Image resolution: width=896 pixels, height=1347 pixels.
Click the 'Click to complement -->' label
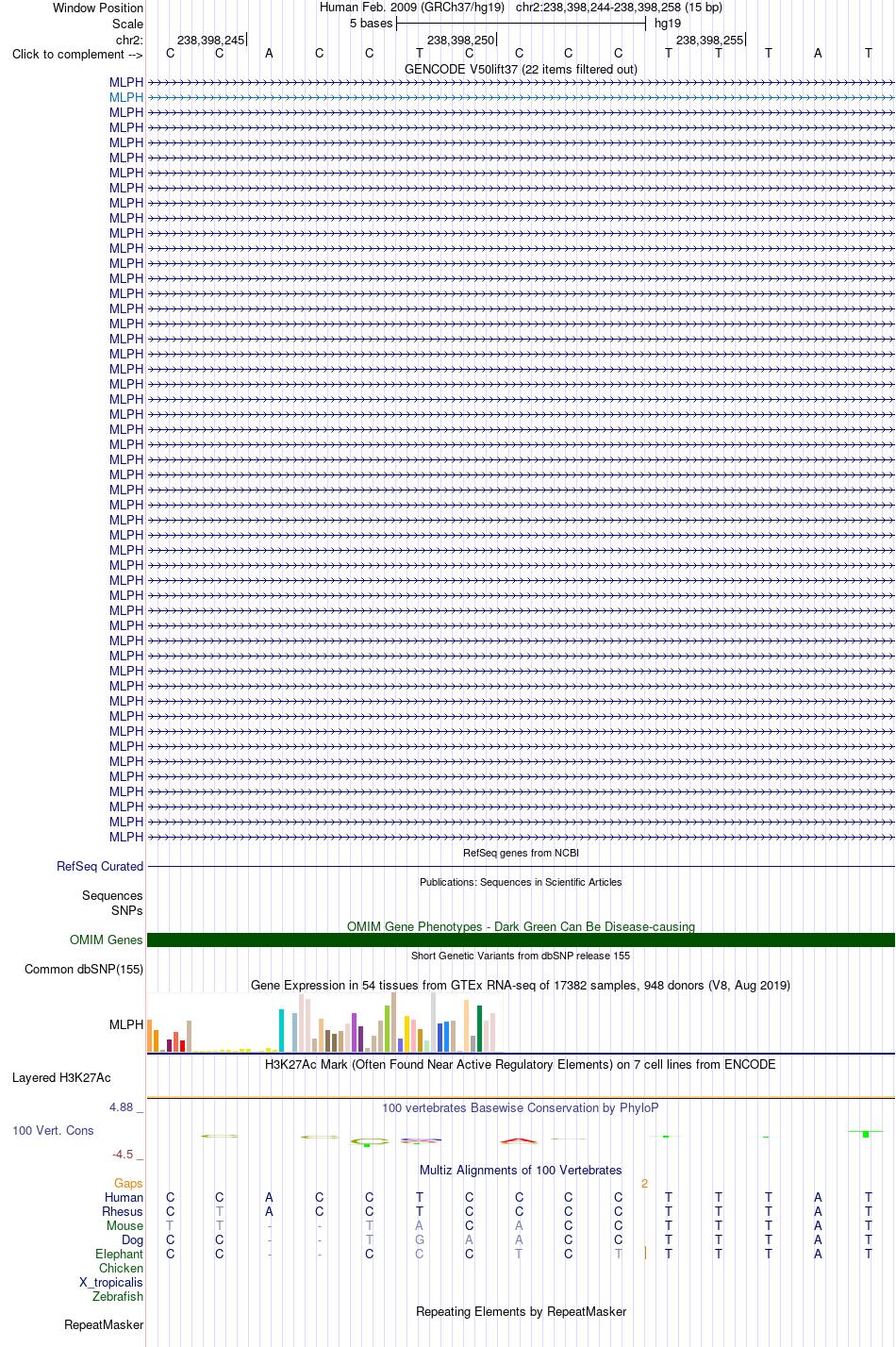point(77,54)
